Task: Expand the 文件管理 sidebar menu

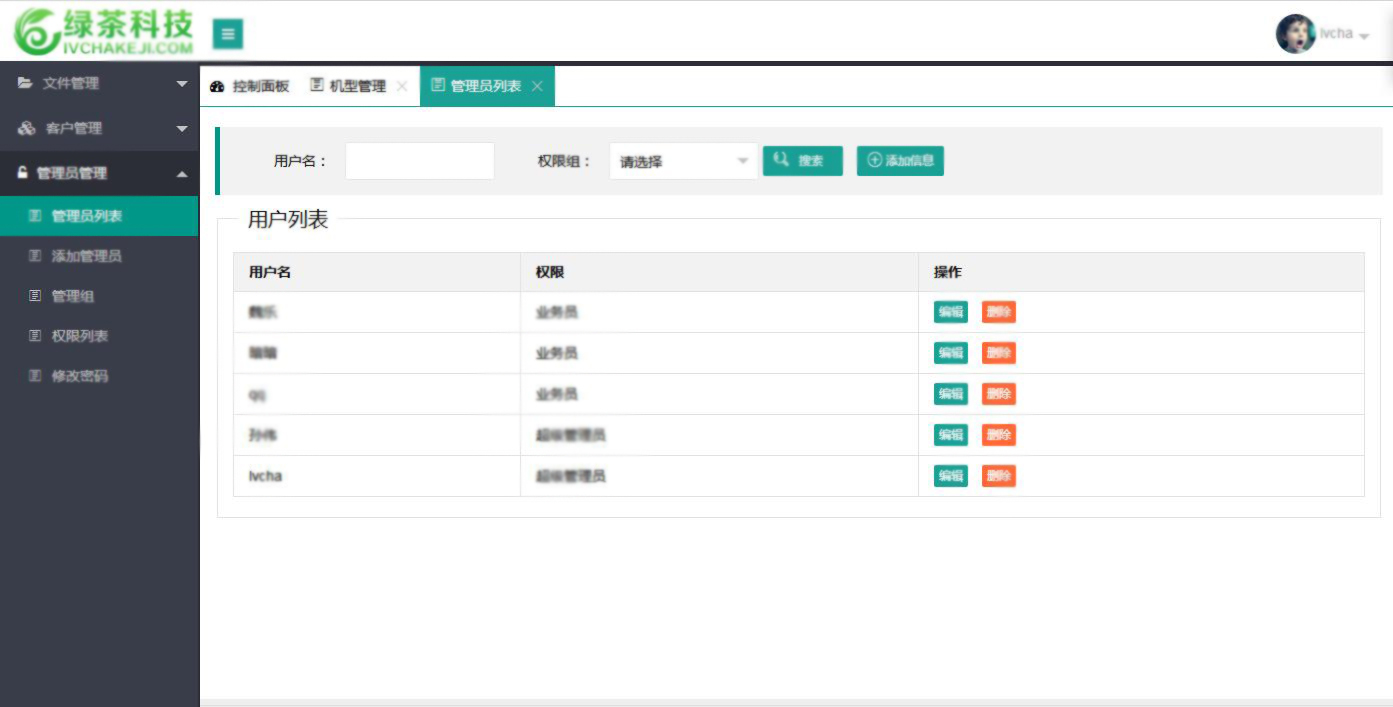Action: [x=99, y=83]
